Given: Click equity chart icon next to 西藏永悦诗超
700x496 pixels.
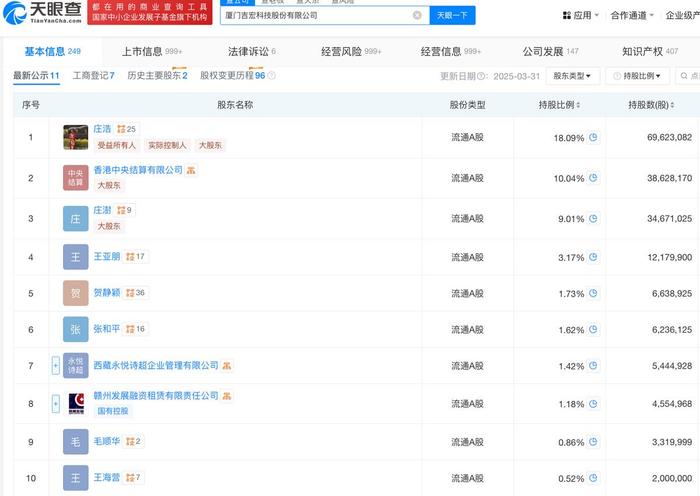Looking at the screenshot, I should point(227,366).
